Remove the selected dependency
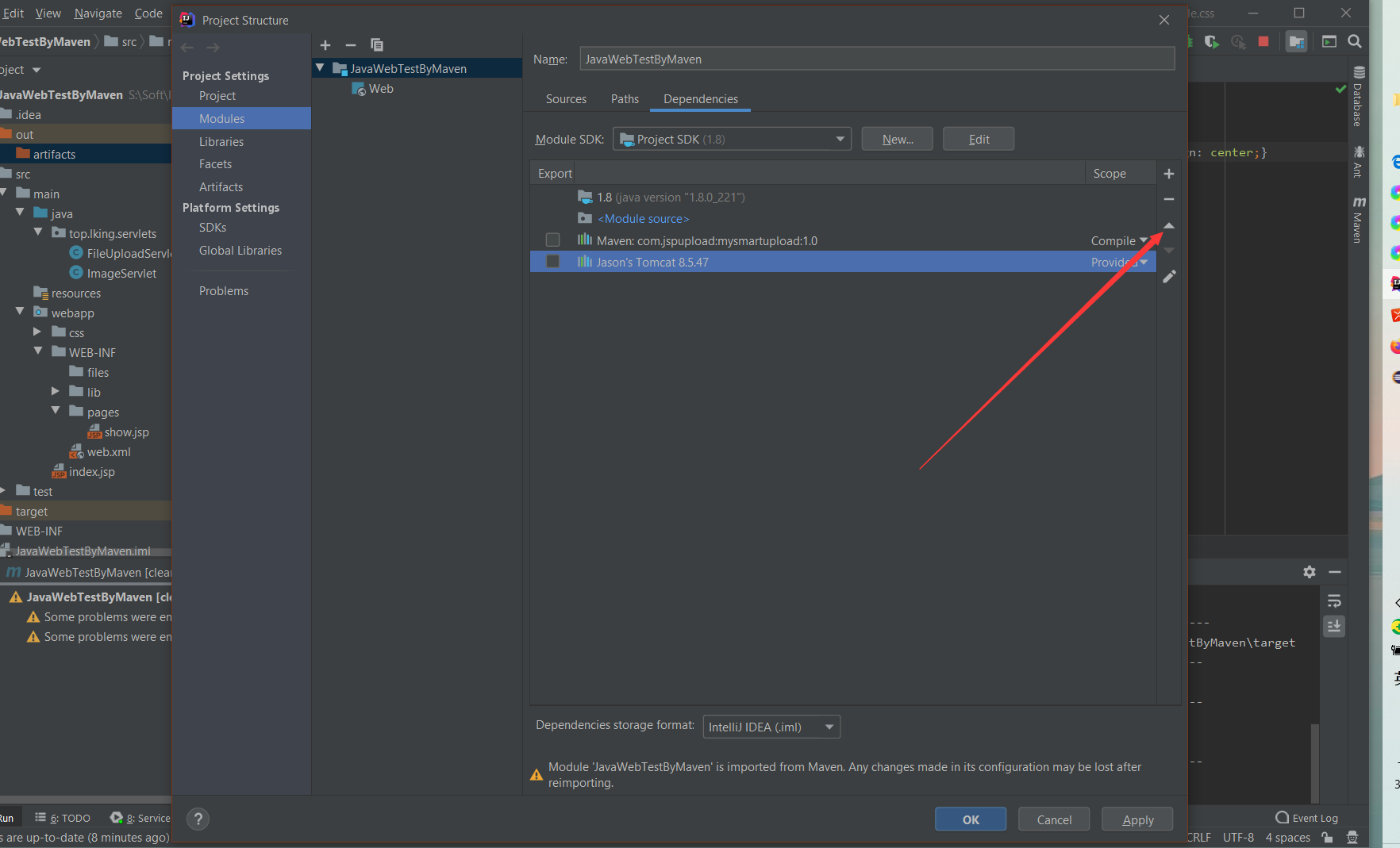Viewport: 1400px width, 848px height. click(1169, 199)
